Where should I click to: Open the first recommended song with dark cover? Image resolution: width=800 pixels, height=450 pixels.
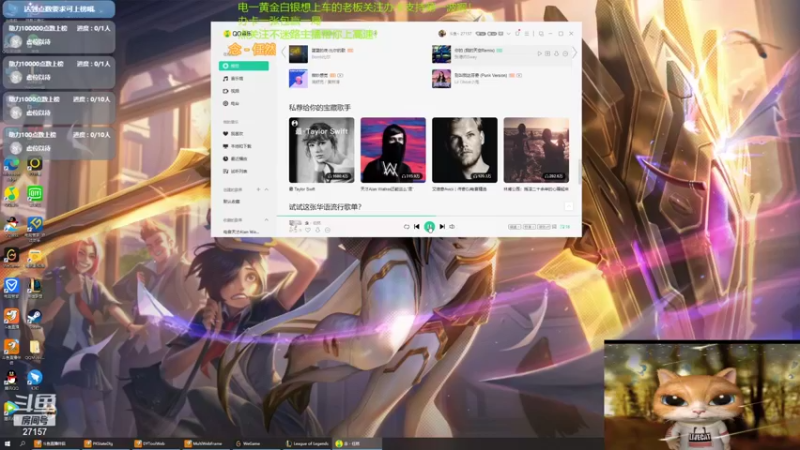click(x=298, y=54)
